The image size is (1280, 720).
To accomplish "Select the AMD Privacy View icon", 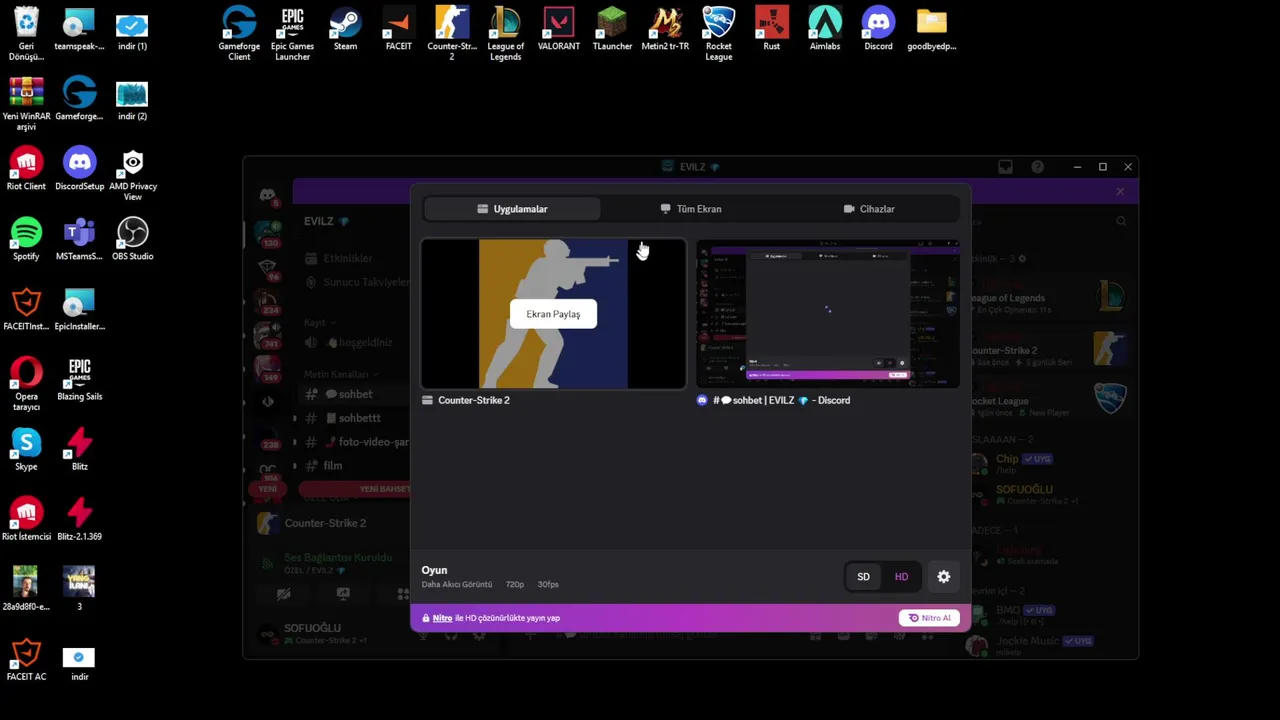I will tap(132, 175).
